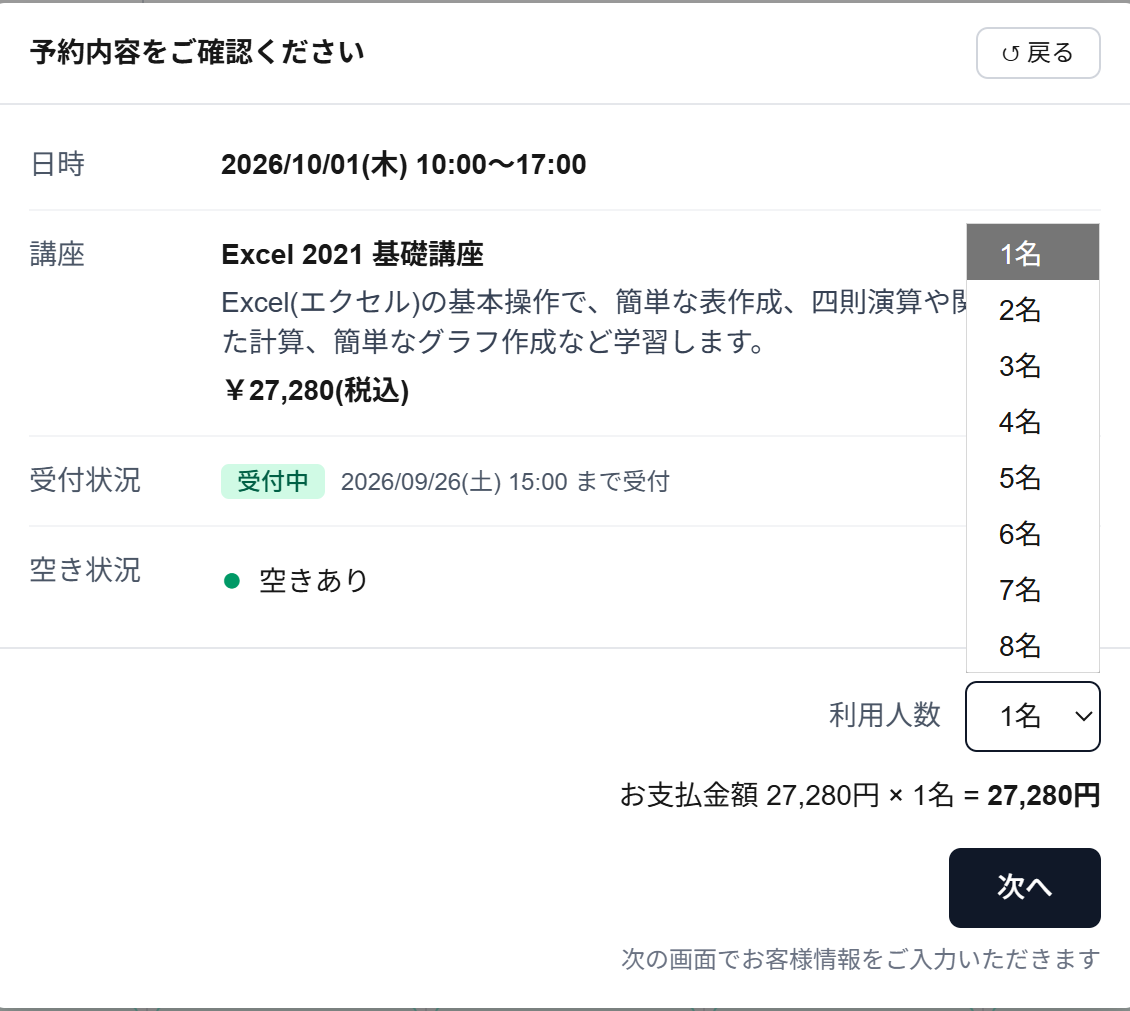1130x1011 pixels.
Task: Click the total amount 27,280円
Action: click(1044, 796)
